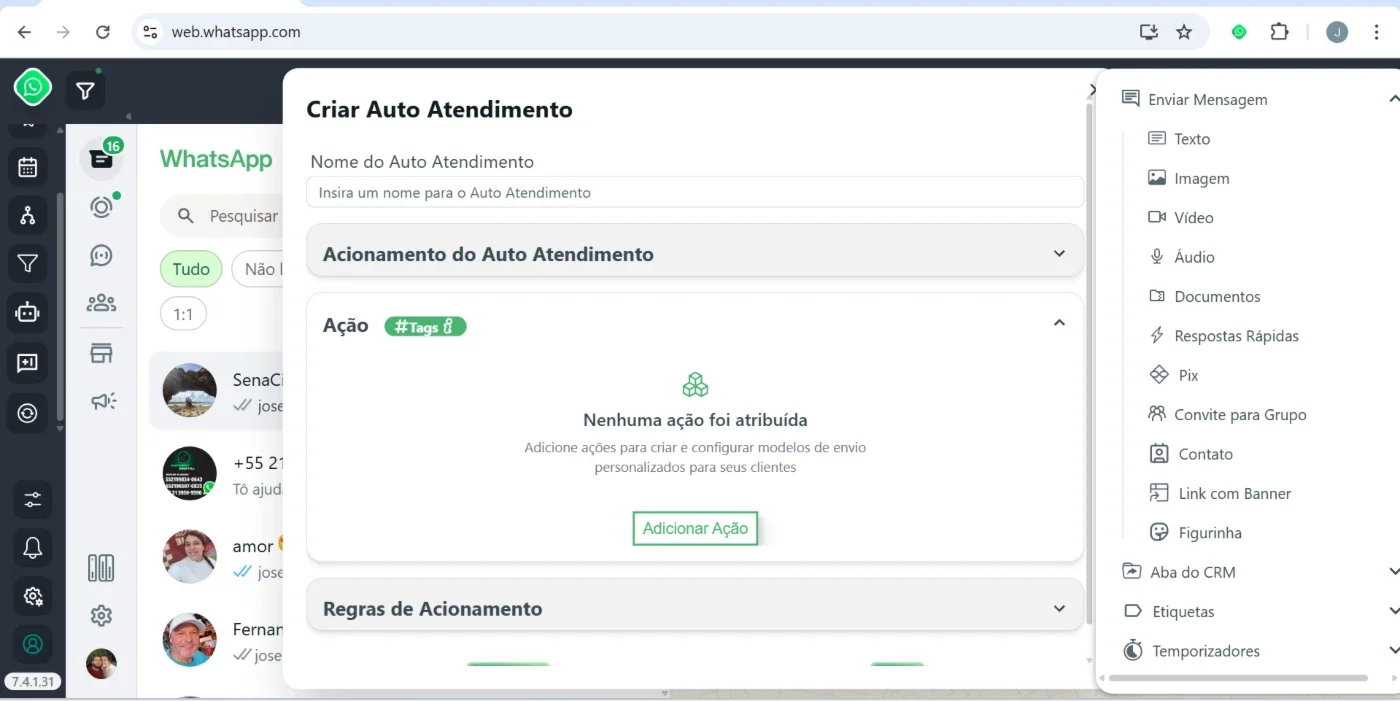Select Áudio message action
Image resolution: width=1400 pixels, height=701 pixels.
pyautogui.click(x=1181, y=257)
